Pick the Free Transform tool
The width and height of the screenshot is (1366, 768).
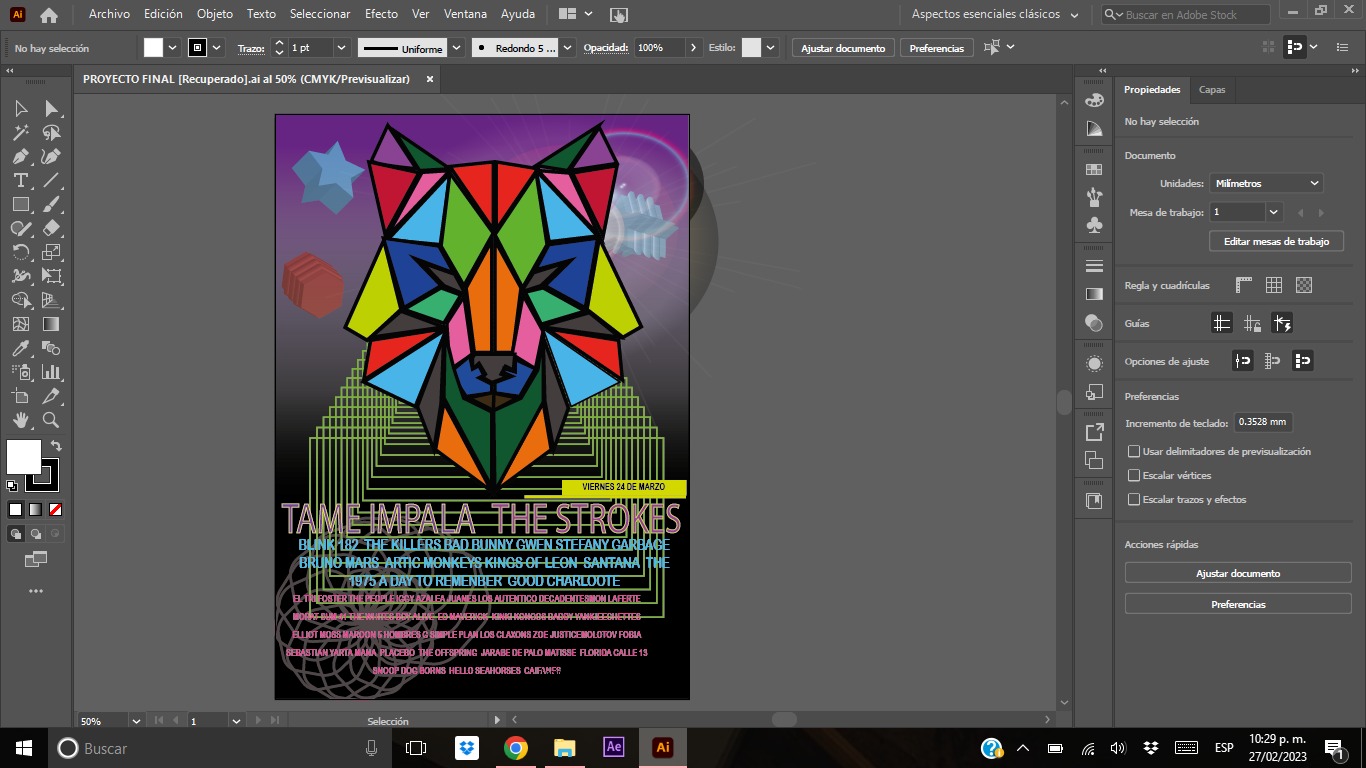pos(51,276)
